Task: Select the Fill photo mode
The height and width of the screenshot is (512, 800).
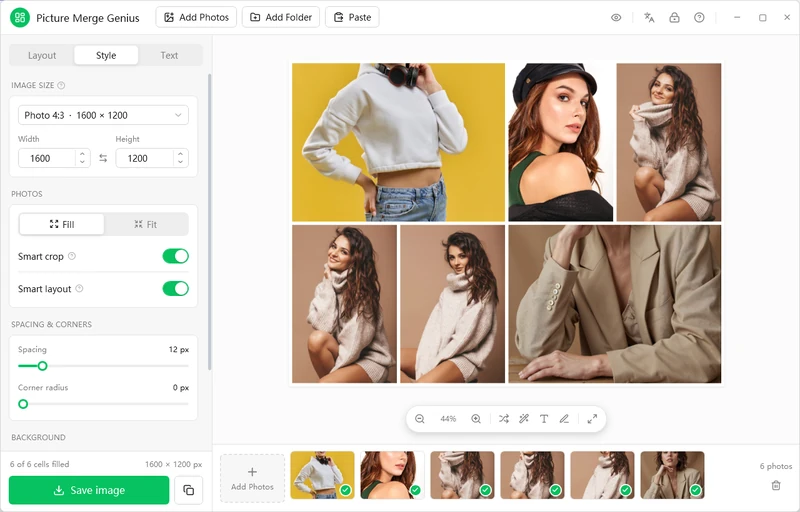Action: 62,224
